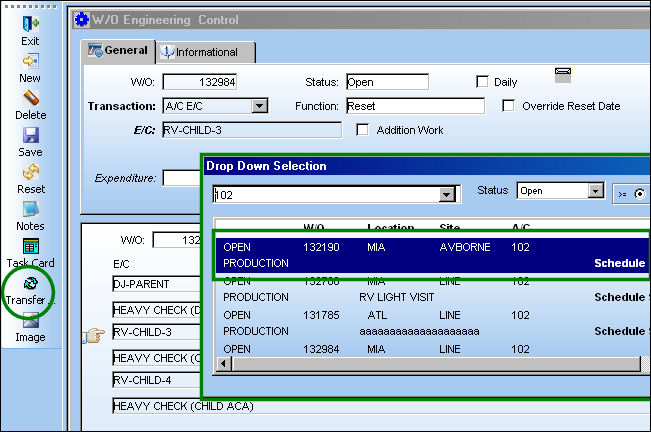Expand the 102 combo box arrow
The image size is (651, 432).
click(447, 194)
